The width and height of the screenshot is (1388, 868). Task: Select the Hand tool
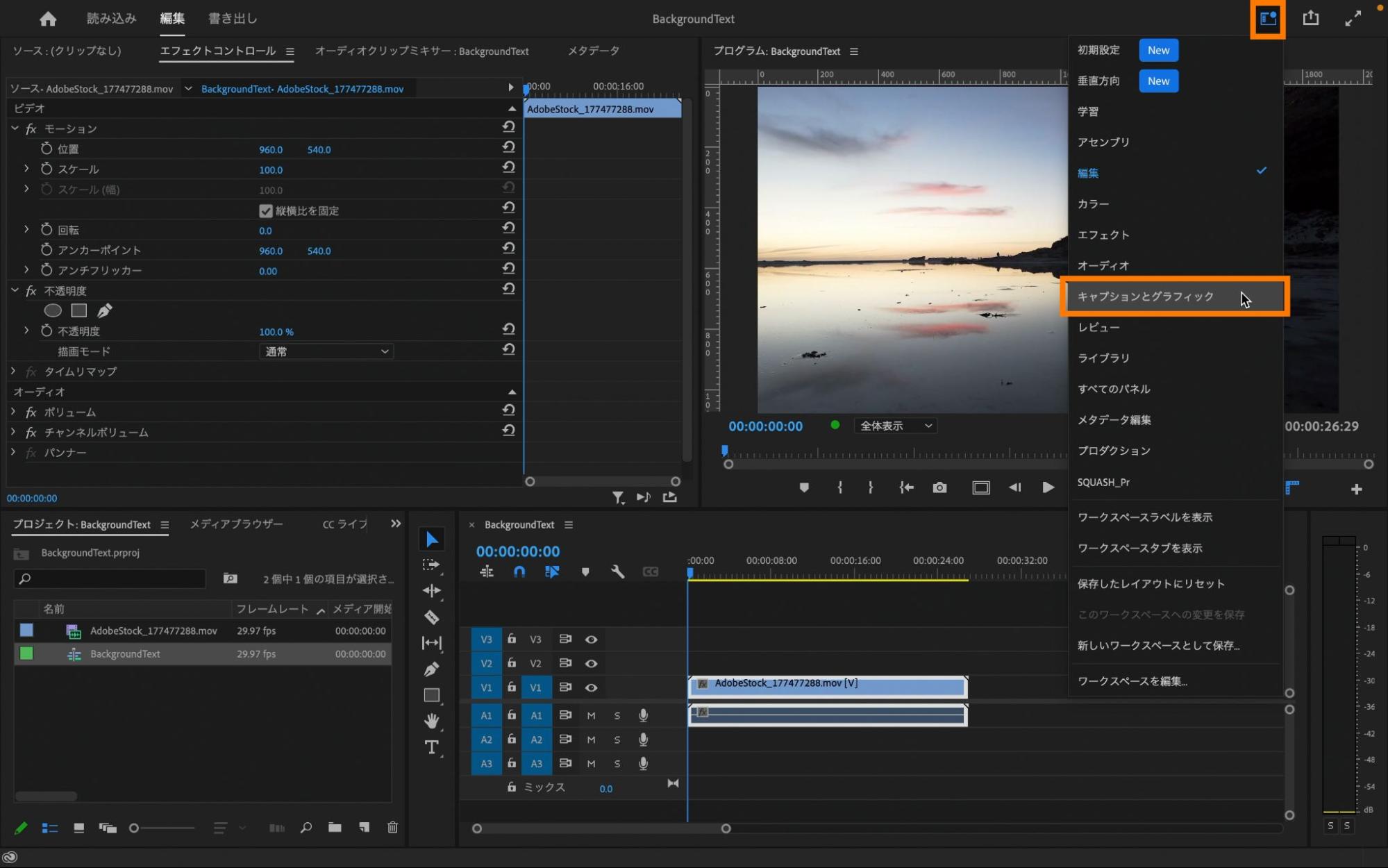pos(431,721)
